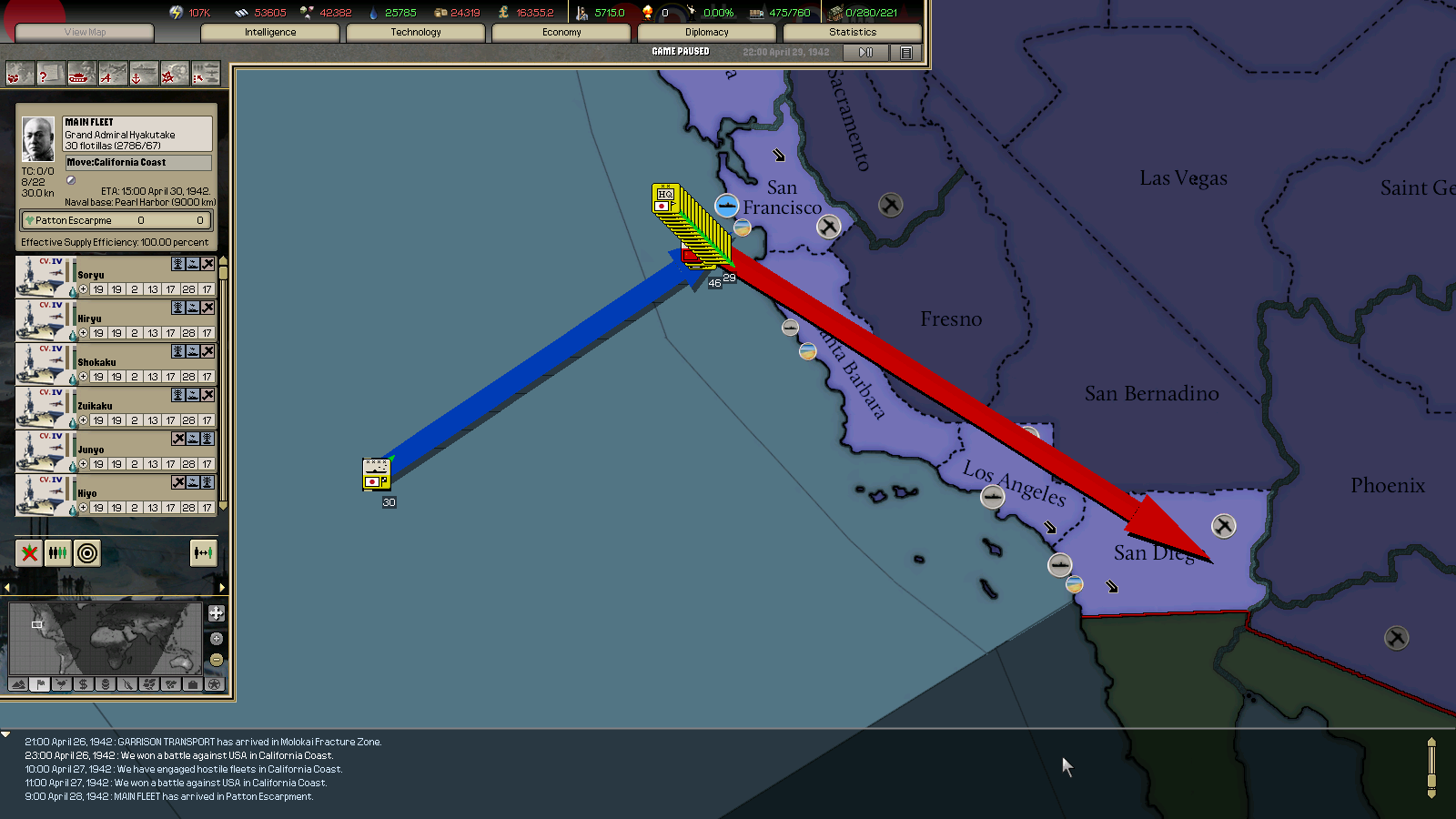
Task: Expand panel with right yellow arrow
Action: pyautogui.click(x=222, y=587)
